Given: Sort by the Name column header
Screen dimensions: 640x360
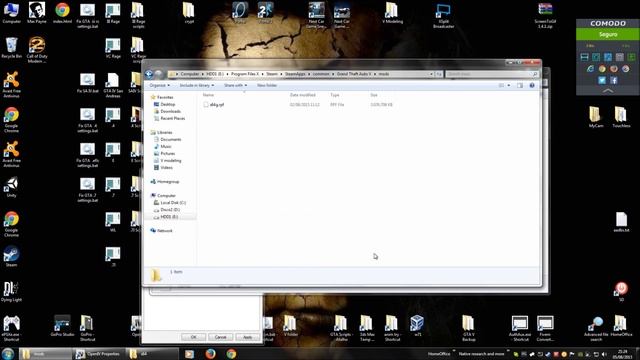Looking at the screenshot, I should (x=208, y=95).
